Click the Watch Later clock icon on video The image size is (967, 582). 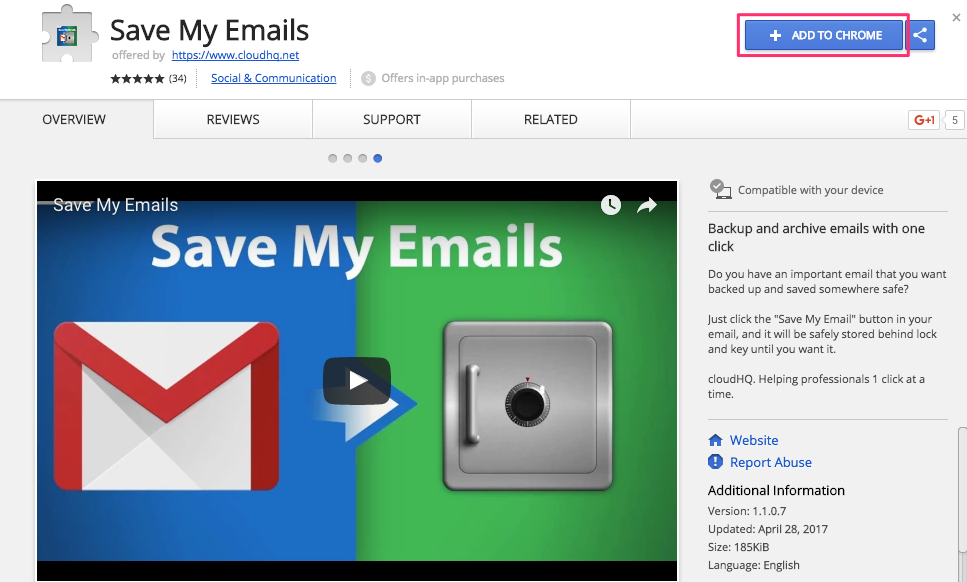(x=611, y=205)
